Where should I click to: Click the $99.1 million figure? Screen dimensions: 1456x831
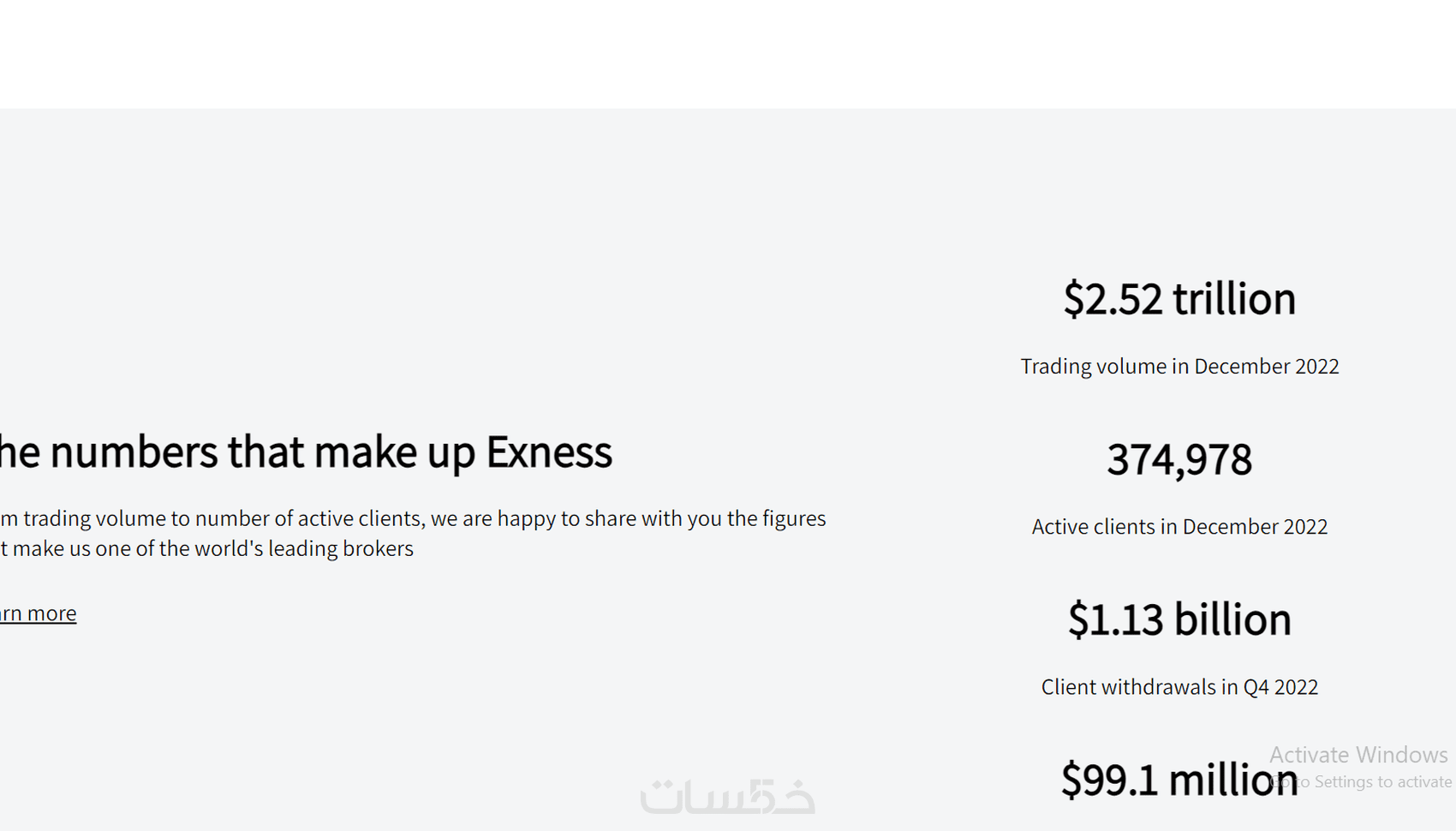pos(1179,780)
